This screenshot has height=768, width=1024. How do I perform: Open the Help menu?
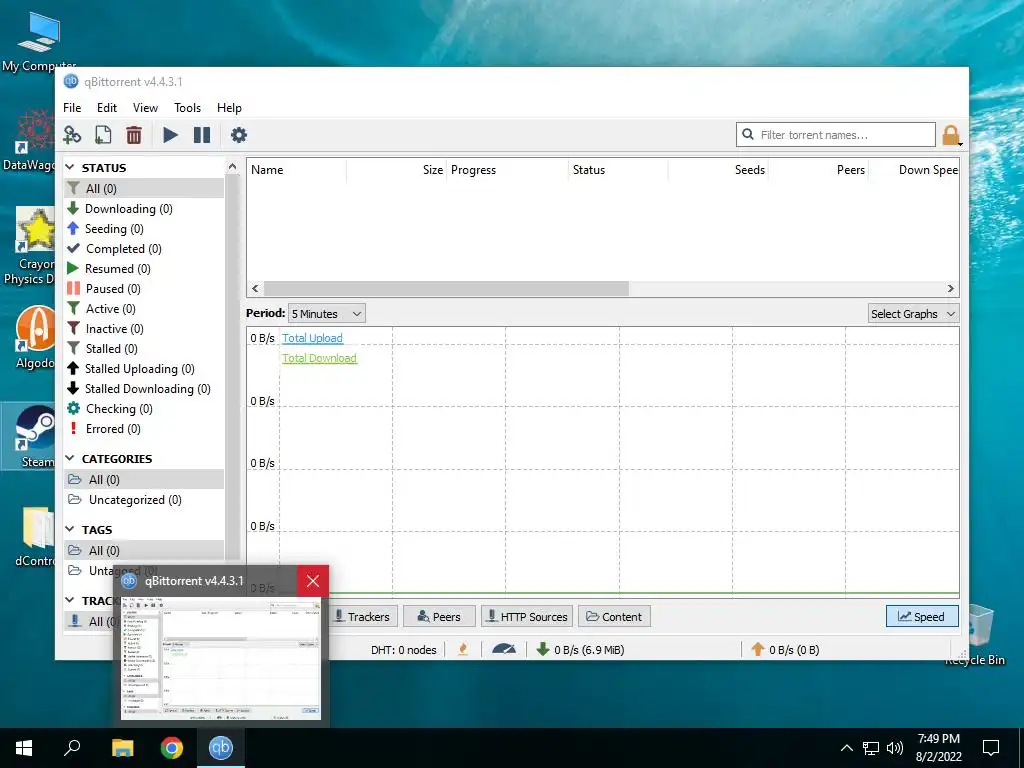pos(229,108)
